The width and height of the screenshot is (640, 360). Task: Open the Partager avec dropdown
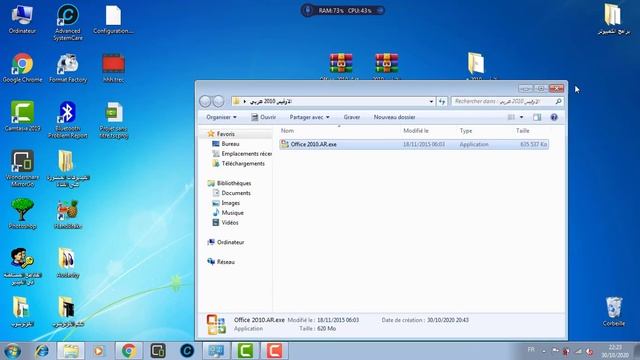[309, 117]
